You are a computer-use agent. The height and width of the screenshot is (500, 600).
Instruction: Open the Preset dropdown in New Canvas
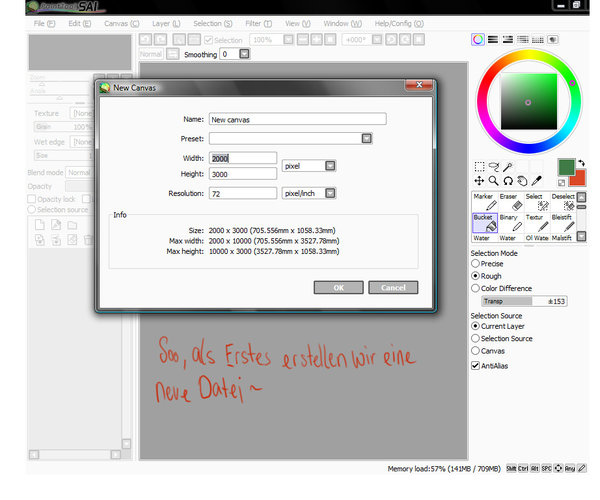coord(367,138)
